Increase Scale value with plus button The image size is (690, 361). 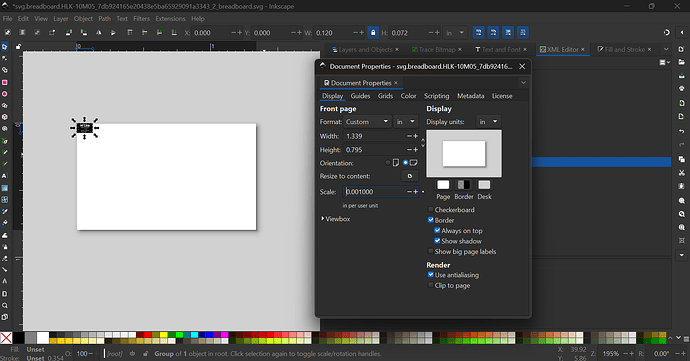point(415,192)
